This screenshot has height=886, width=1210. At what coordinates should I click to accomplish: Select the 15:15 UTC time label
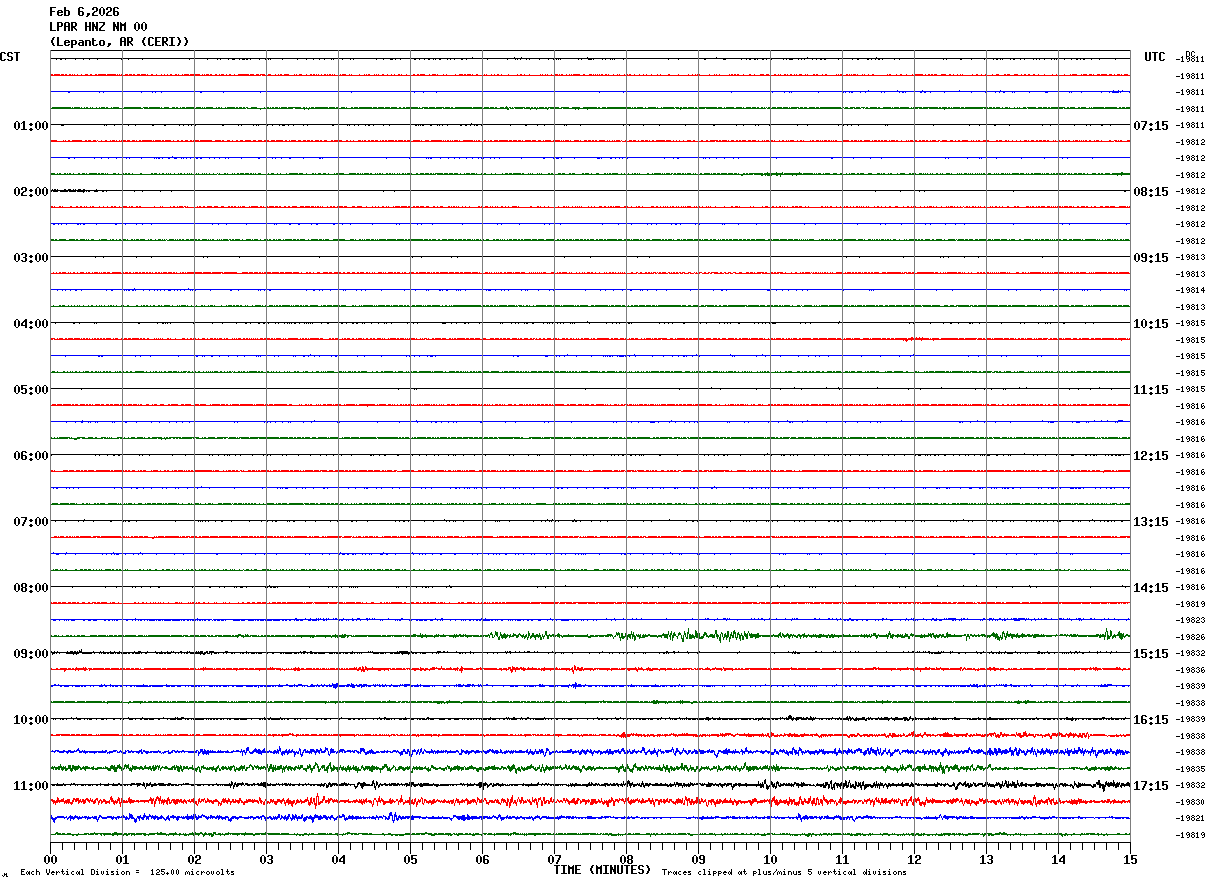[x=1150, y=654]
